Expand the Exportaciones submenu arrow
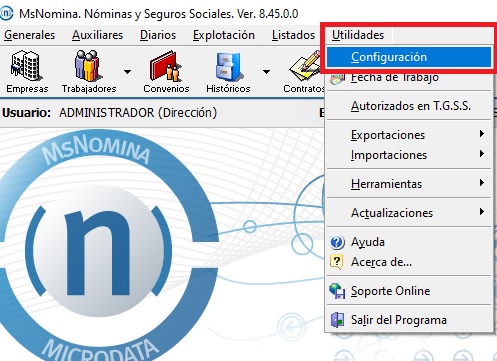This screenshot has width=497, height=361. tap(482, 134)
